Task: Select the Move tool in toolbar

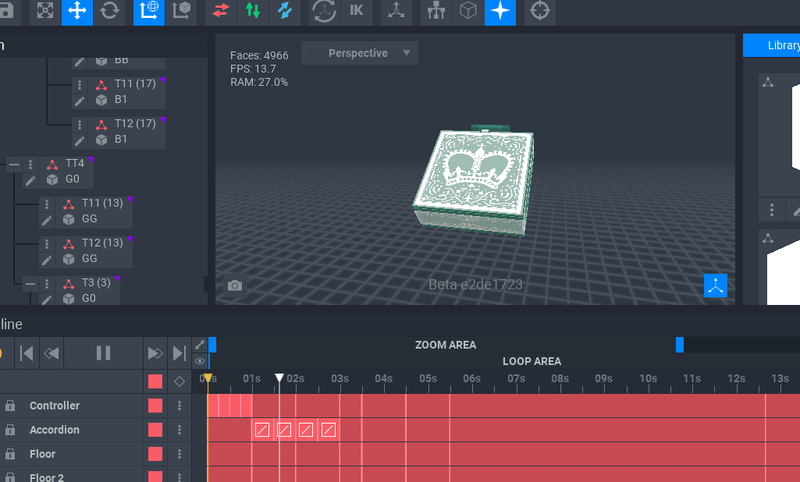Action: pyautogui.click(x=77, y=11)
